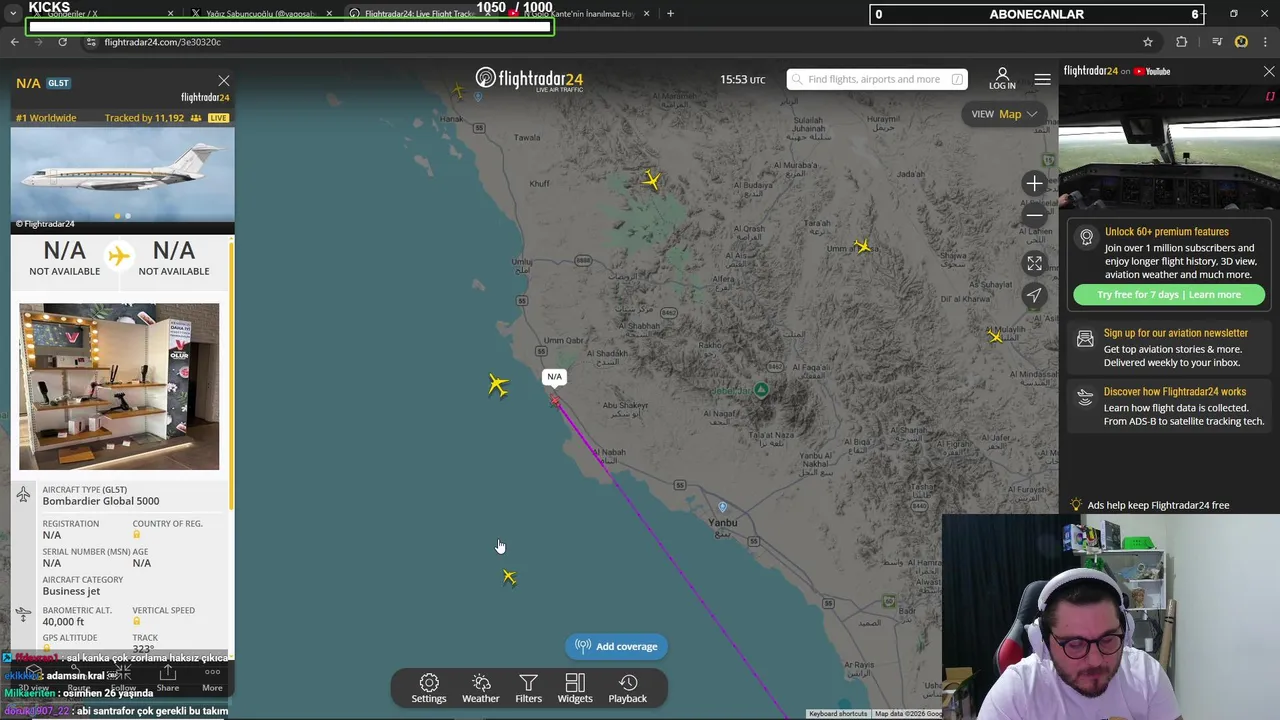Open the Kante YouTube video tab

point(578,14)
